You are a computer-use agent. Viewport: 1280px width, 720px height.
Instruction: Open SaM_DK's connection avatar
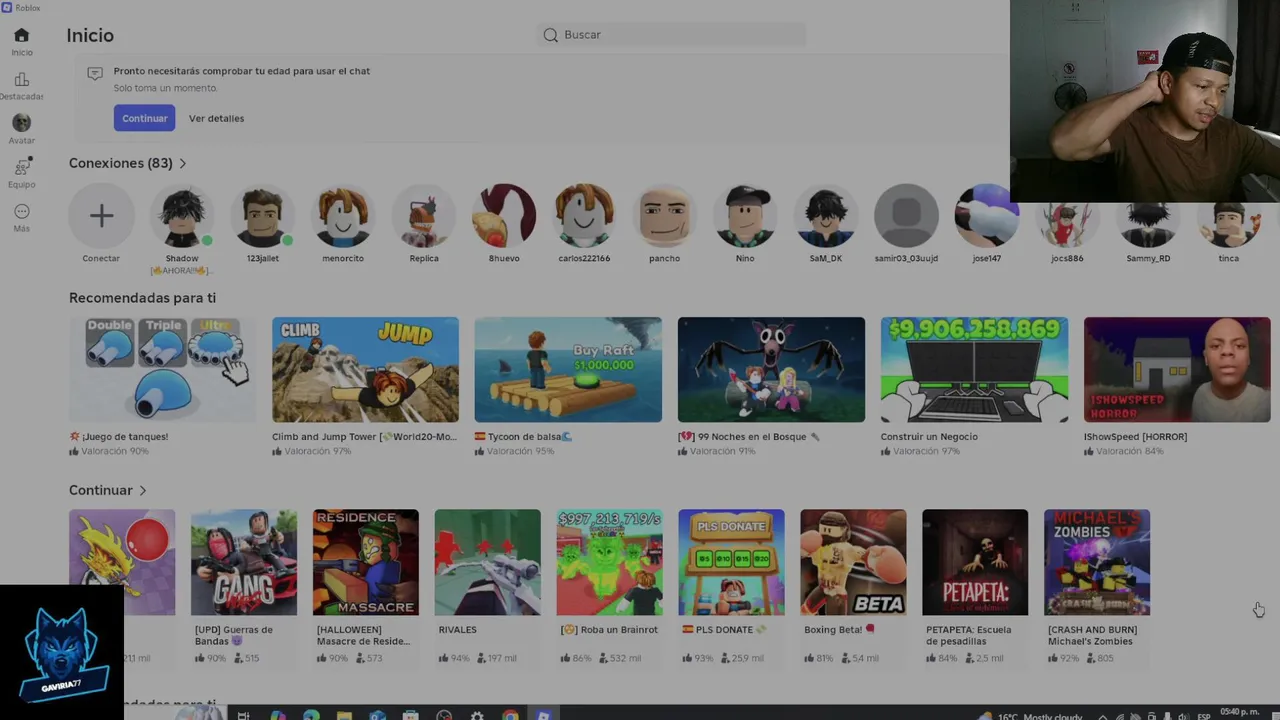pyautogui.click(x=826, y=216)
